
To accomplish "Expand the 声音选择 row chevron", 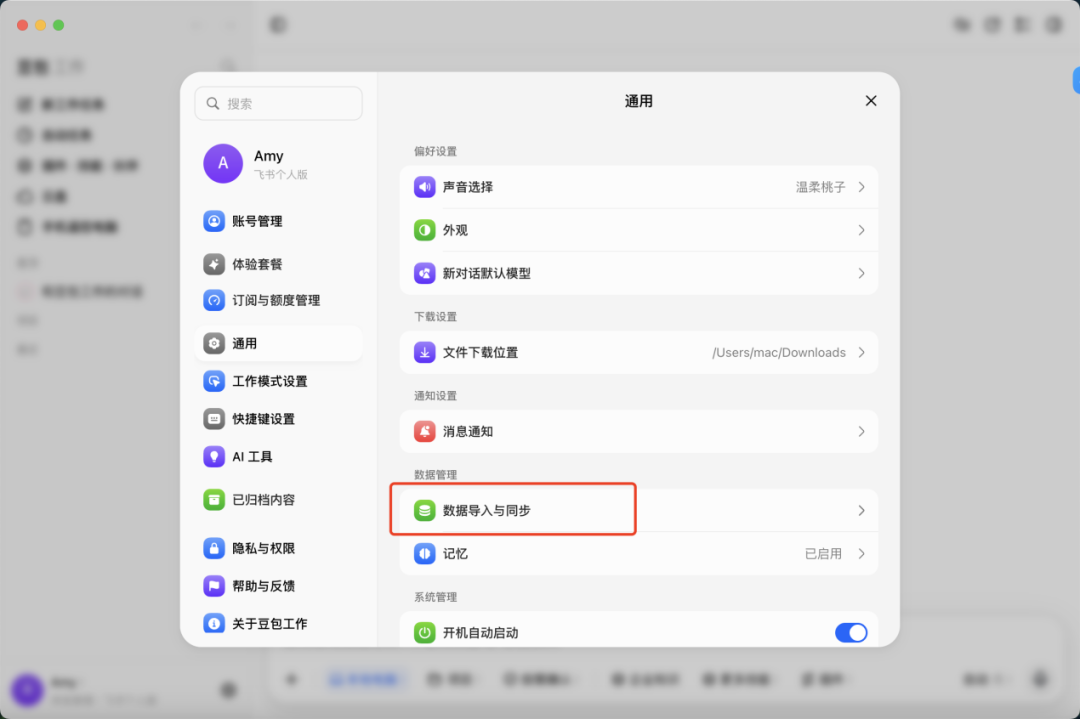I will pyautogui.click(x=861, y=187).
